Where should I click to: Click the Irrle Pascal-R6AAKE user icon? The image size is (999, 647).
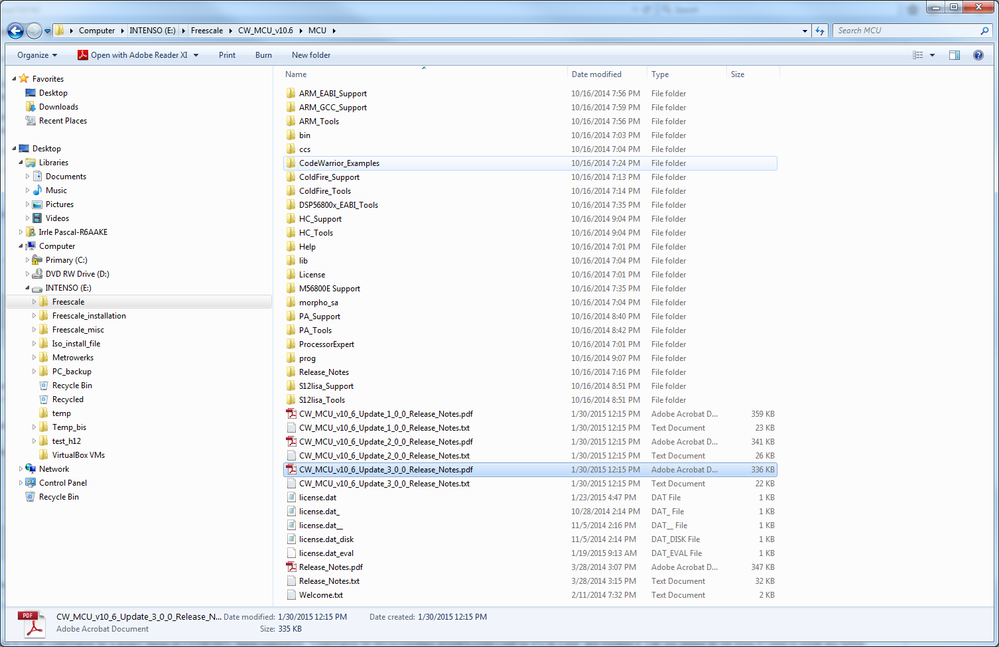pyautogui.click(x=31, y=232)
